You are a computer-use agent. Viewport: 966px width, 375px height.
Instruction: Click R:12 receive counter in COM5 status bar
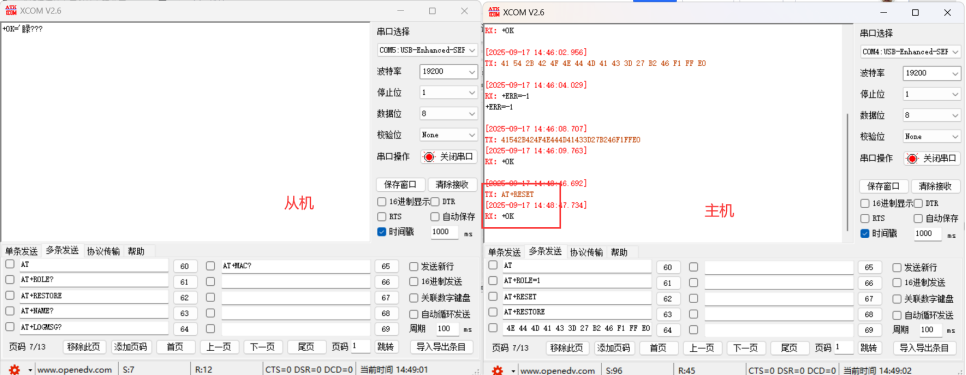[203, 370]
